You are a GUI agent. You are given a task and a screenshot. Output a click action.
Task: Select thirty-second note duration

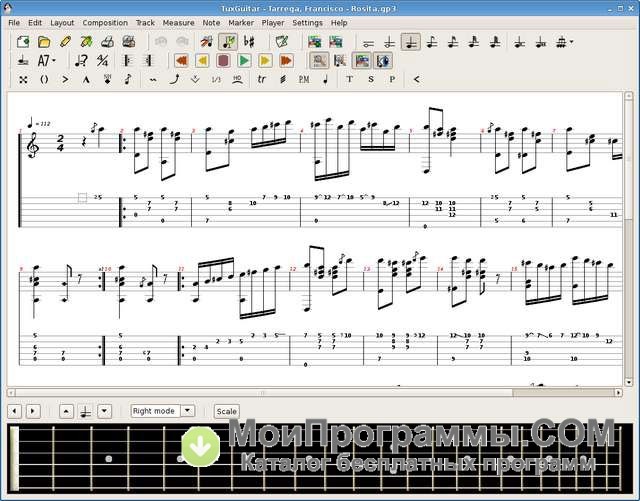[474, 42]
